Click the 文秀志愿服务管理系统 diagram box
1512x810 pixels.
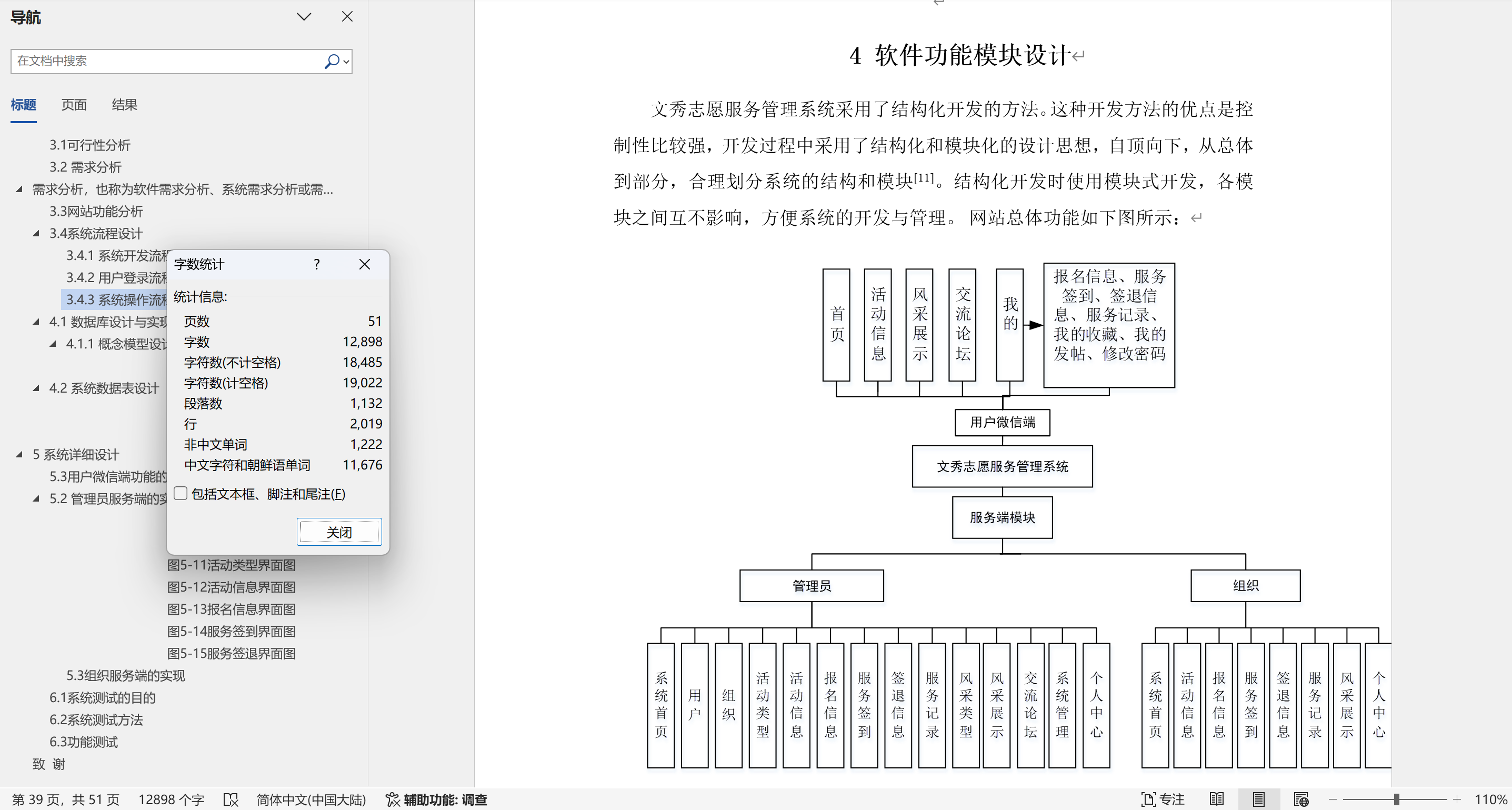pos(1003,467)
